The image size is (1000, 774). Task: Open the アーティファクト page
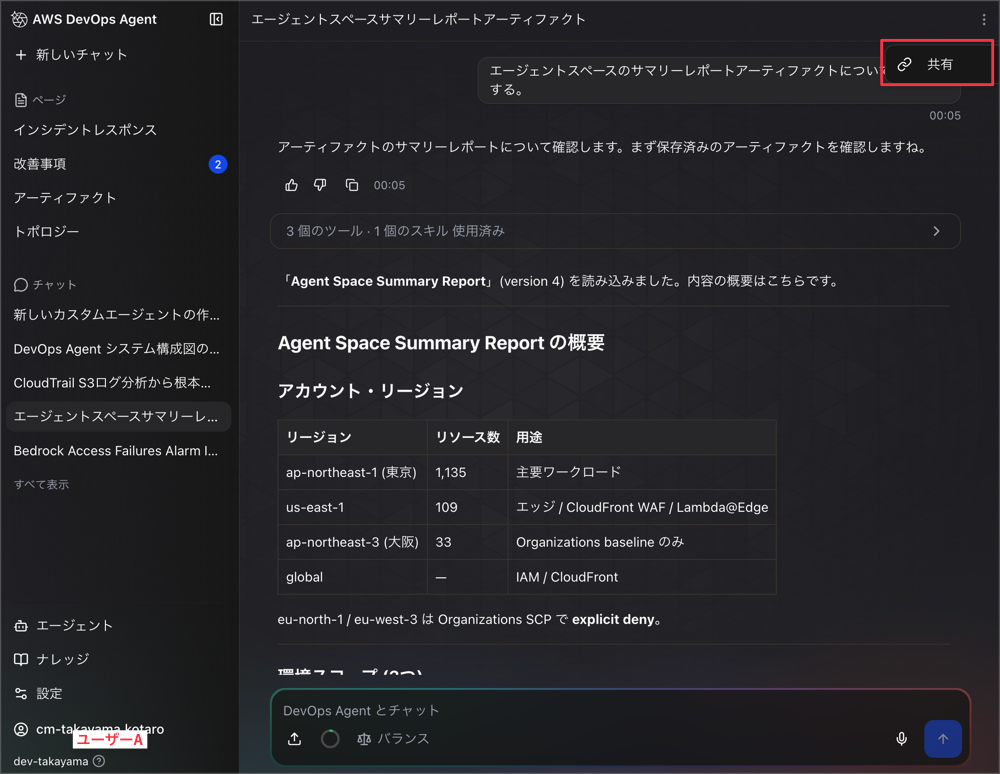pos(64,198)
